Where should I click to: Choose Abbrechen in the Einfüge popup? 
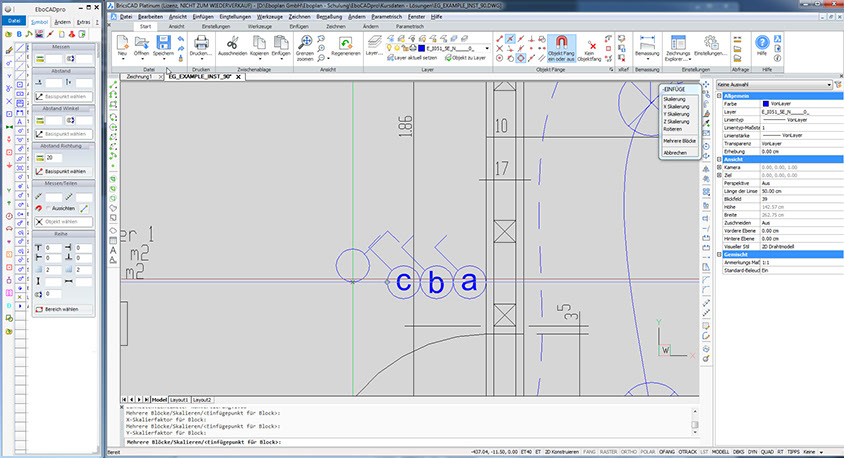[x=674, y=152]
